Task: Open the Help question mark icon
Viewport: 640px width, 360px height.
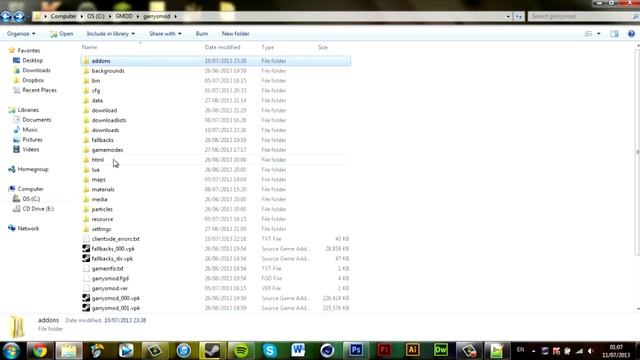Action: pyautogui.click(x=631, y=34)
